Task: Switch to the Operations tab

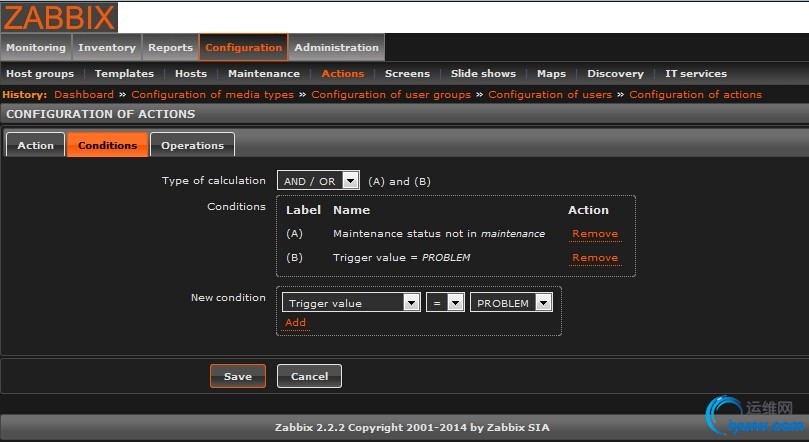Action: click(192, 145)
